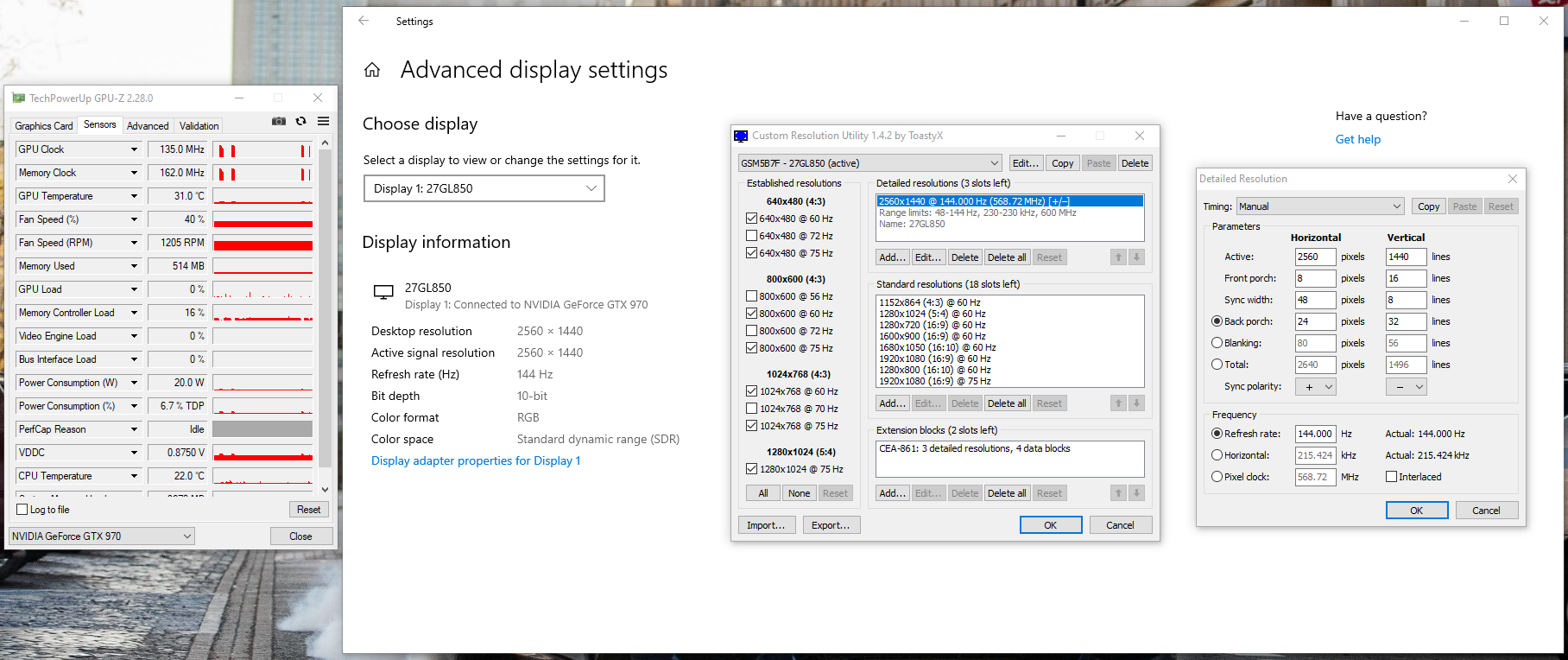Click the Fan Speed (RPM) graph bar
This screenshot has width=1568, height=660.
click(262, 243)
